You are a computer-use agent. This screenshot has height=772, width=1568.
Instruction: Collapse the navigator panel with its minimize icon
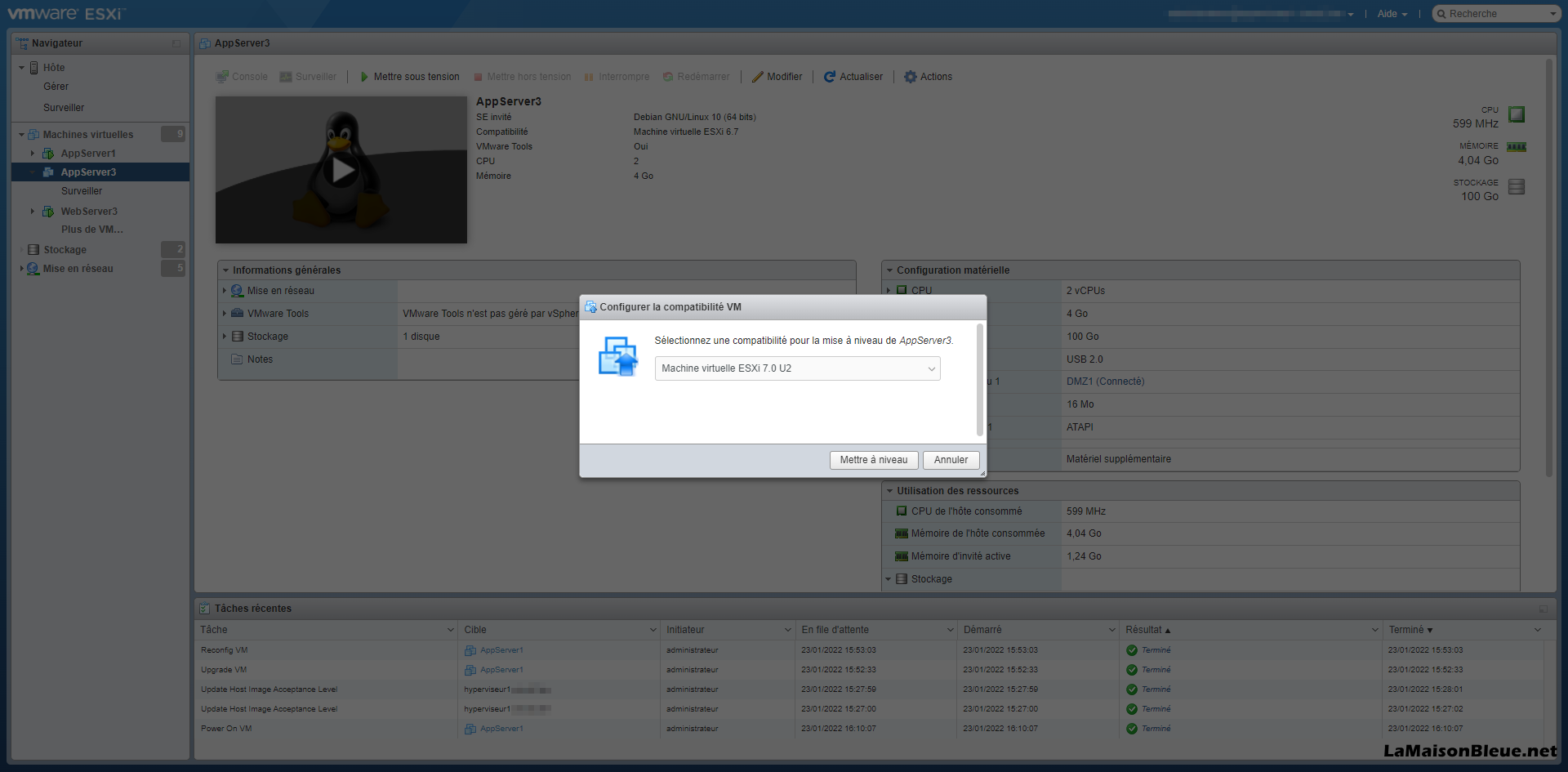[176, 43]
